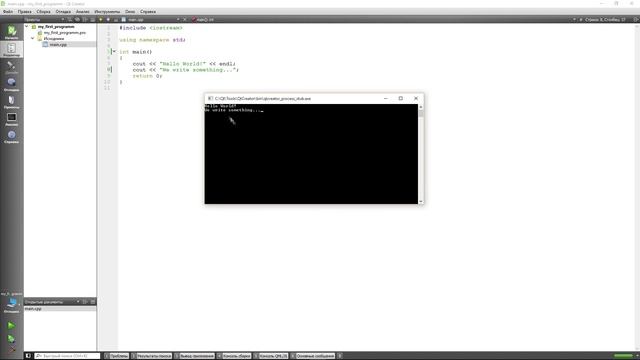
Task: Open the Design (Дизайн) mode
Action: tap(11, 67)
